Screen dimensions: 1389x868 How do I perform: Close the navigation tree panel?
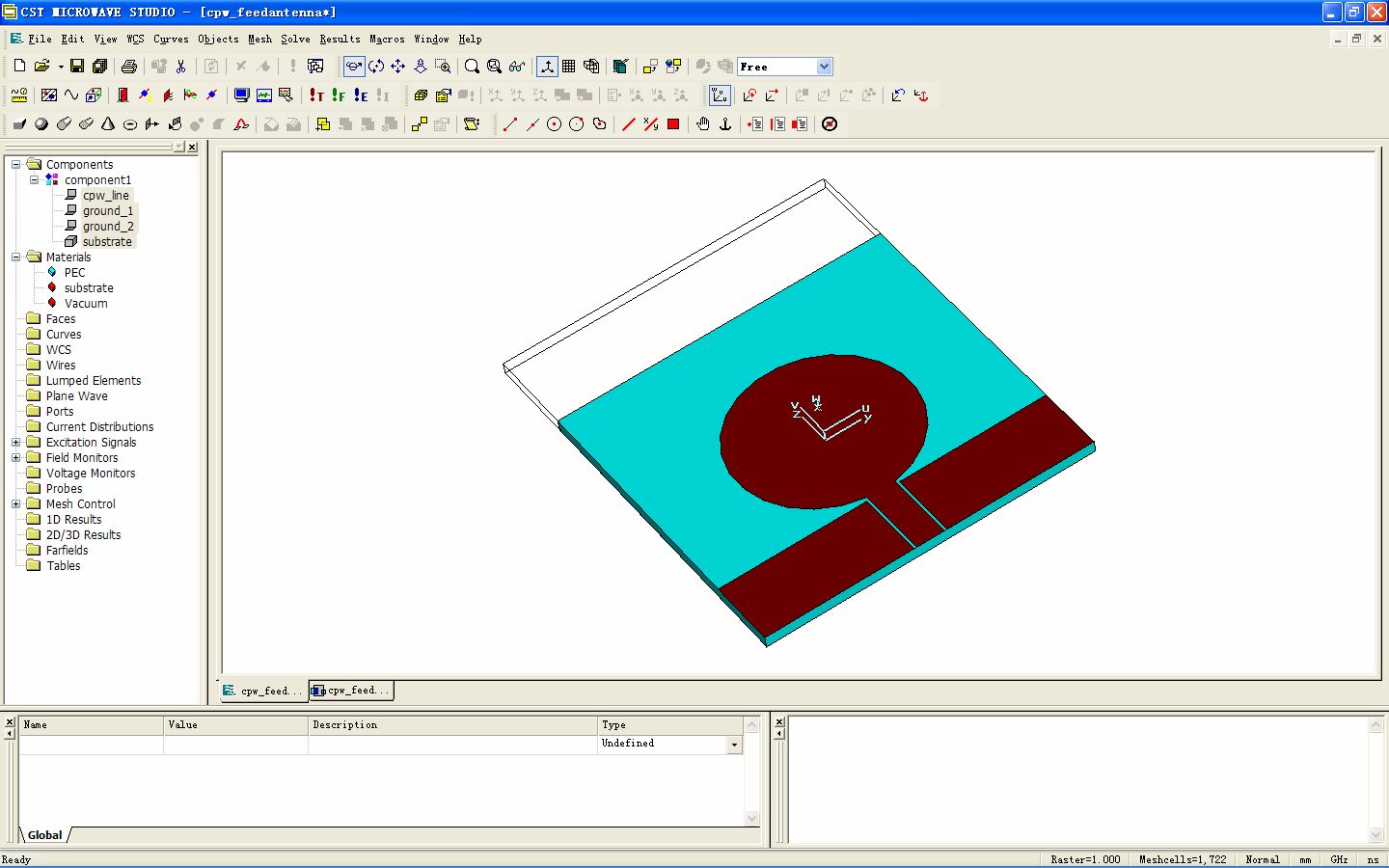[x=192, y=148]
